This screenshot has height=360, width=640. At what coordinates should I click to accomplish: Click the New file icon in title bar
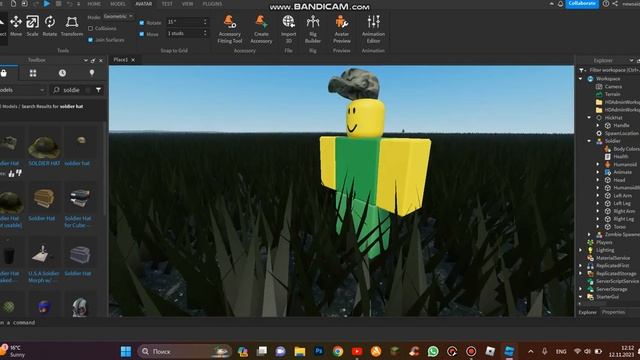(x=13, y=4)
